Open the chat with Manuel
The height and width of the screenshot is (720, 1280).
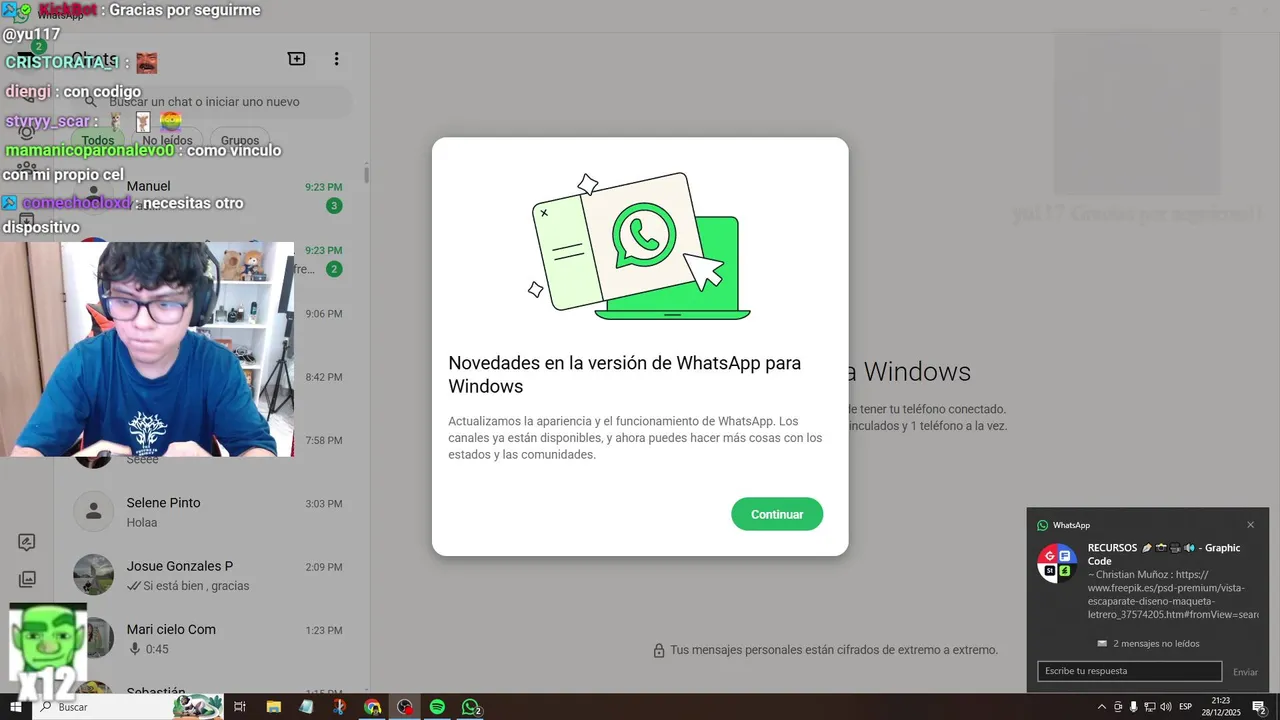(x=212, y=196)
